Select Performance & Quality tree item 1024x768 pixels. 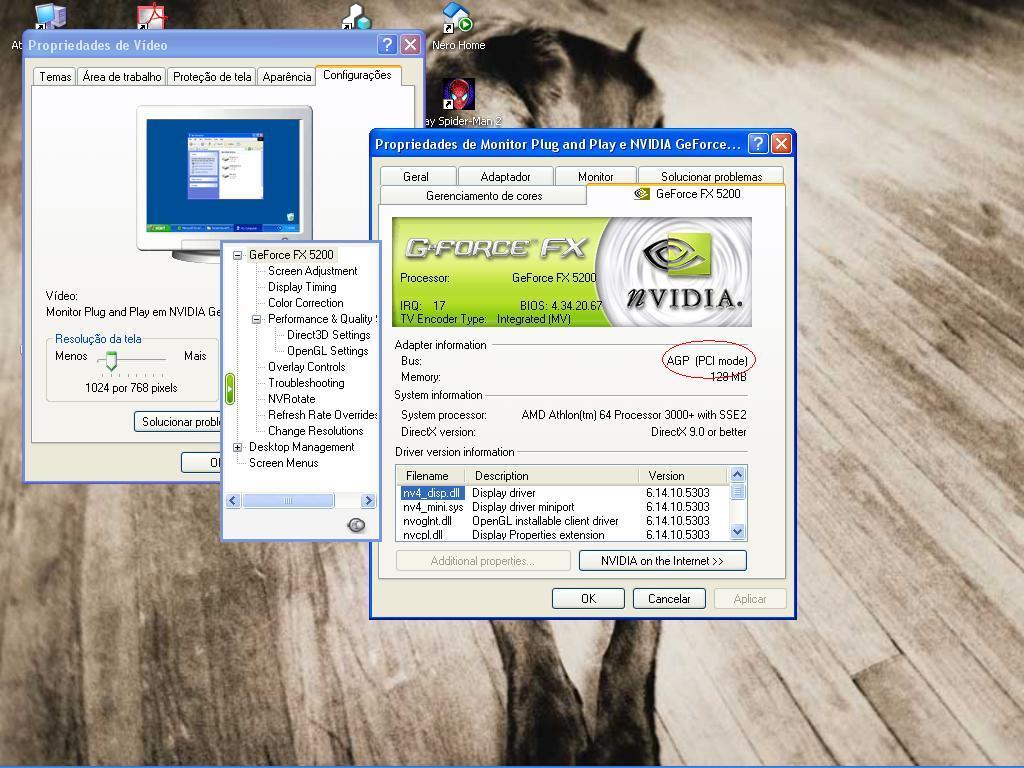click(321, 319)
